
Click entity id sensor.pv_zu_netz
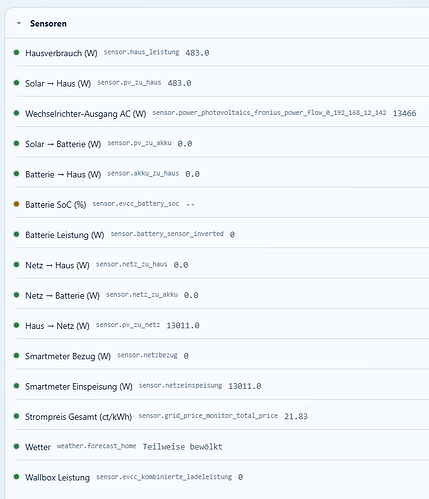[x=128, y=325]
